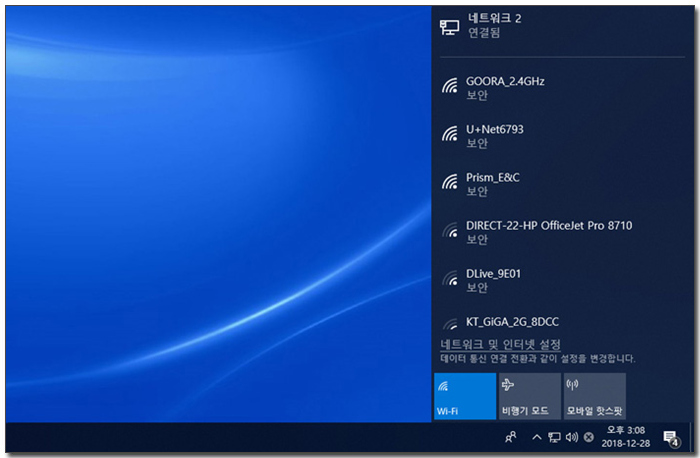This screenshot has height=458, width=700.
Task: Open 네트워크 및 인터넷 설정 link
Action: 500,345
